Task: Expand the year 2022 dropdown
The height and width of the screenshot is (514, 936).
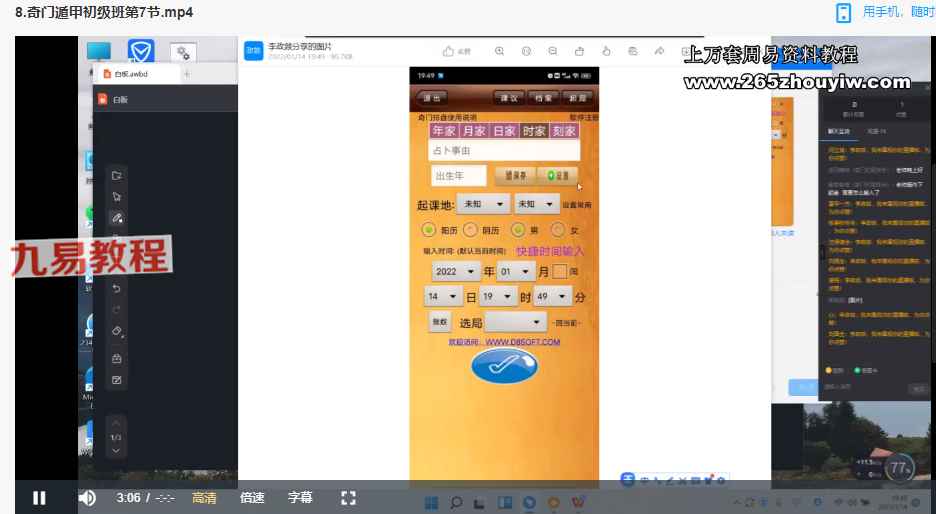Action: [456, 271]
